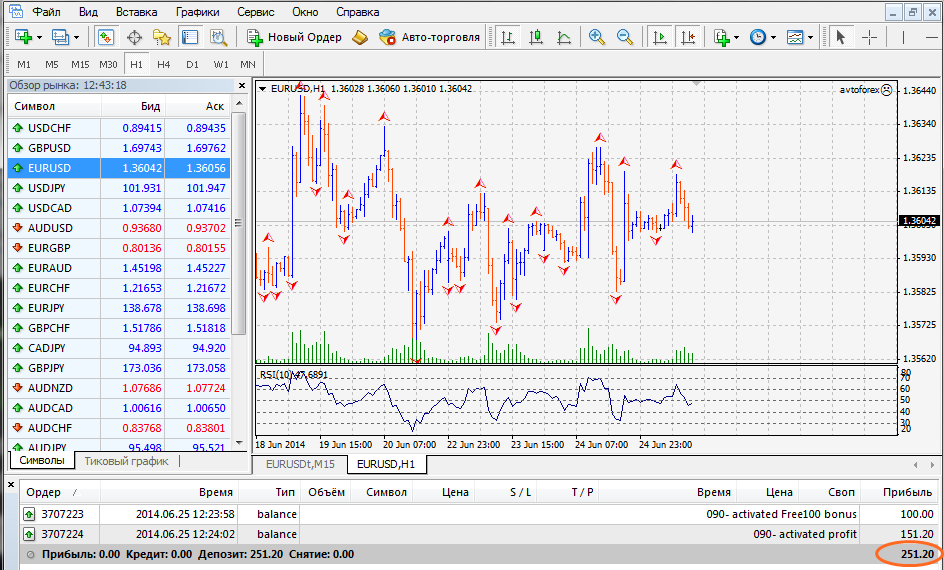The width and height of the screenshot is (944, 570).
Task: Click the EURGBP down-arrow icon
Action: 17,248
